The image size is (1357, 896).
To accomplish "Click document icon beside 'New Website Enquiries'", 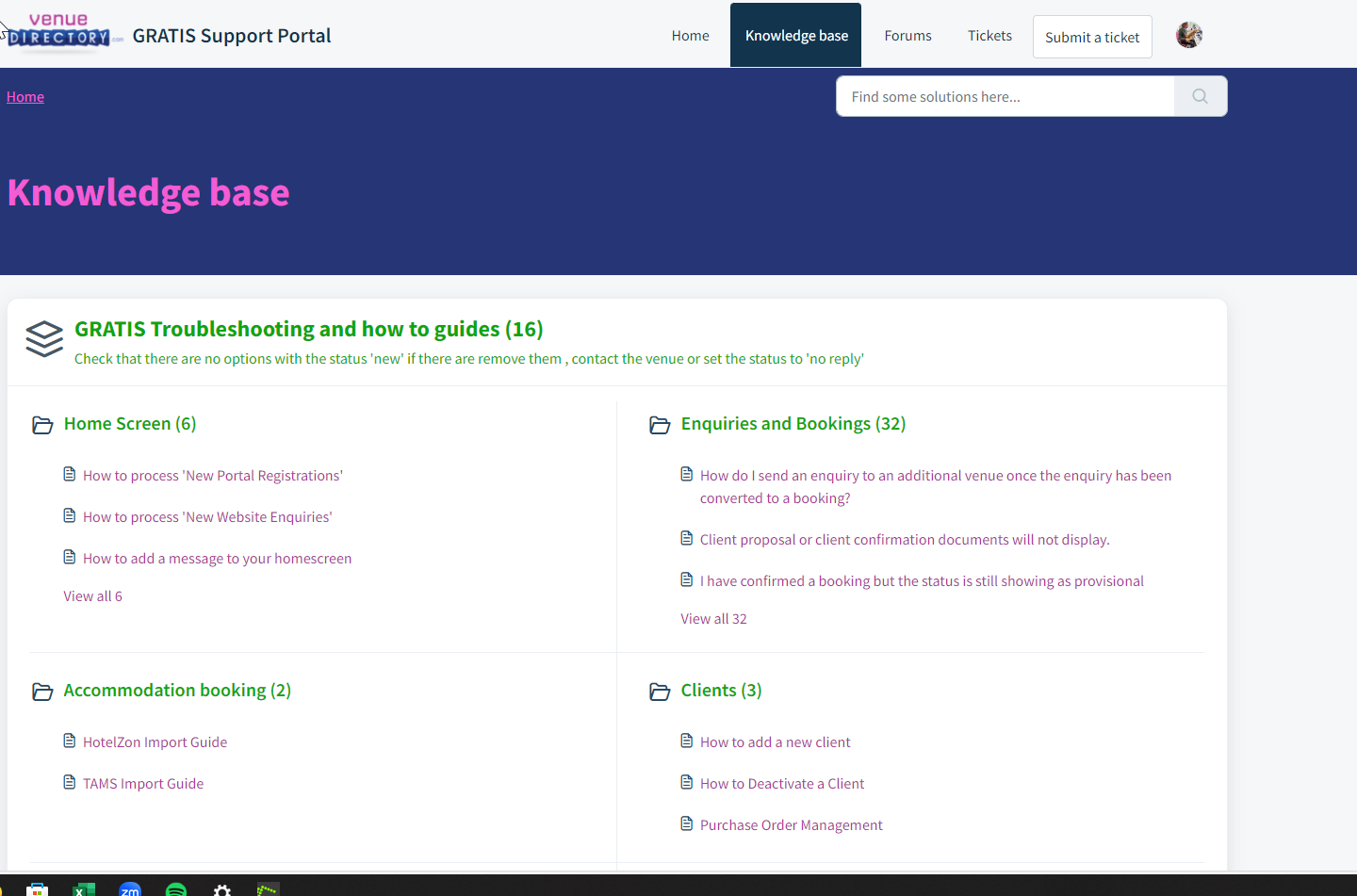I will pyautogui.click(x=70, y=515).
